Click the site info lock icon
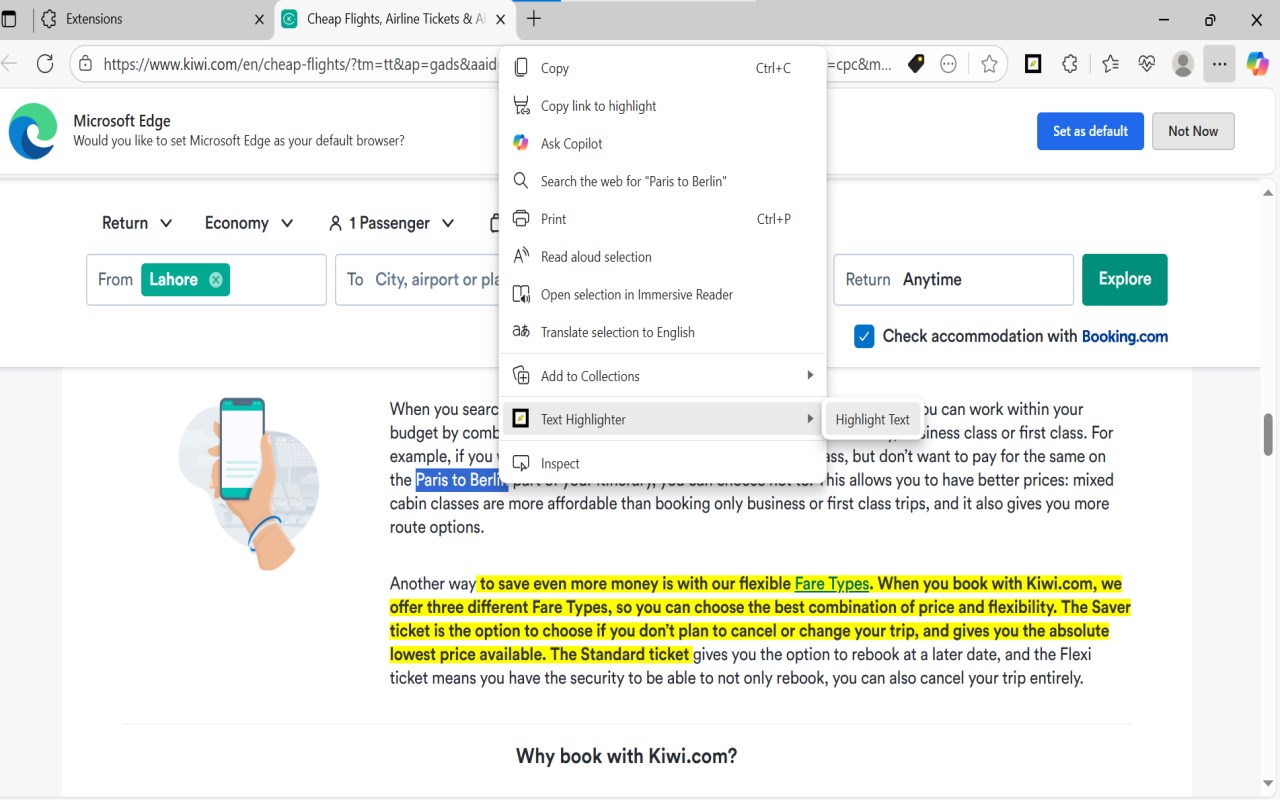 [x=86, y=64]
